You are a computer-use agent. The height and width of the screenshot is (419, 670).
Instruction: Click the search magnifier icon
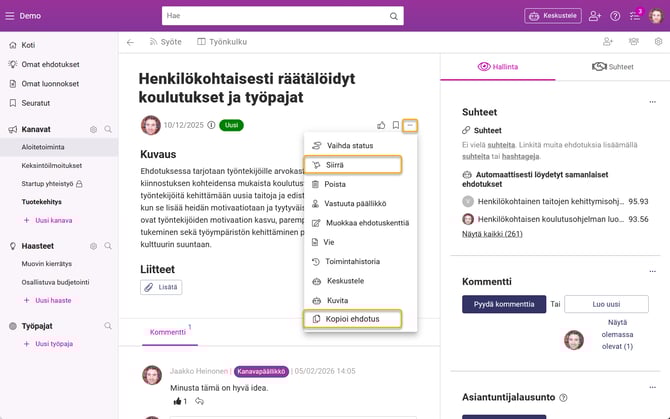[x=394, y=16]
